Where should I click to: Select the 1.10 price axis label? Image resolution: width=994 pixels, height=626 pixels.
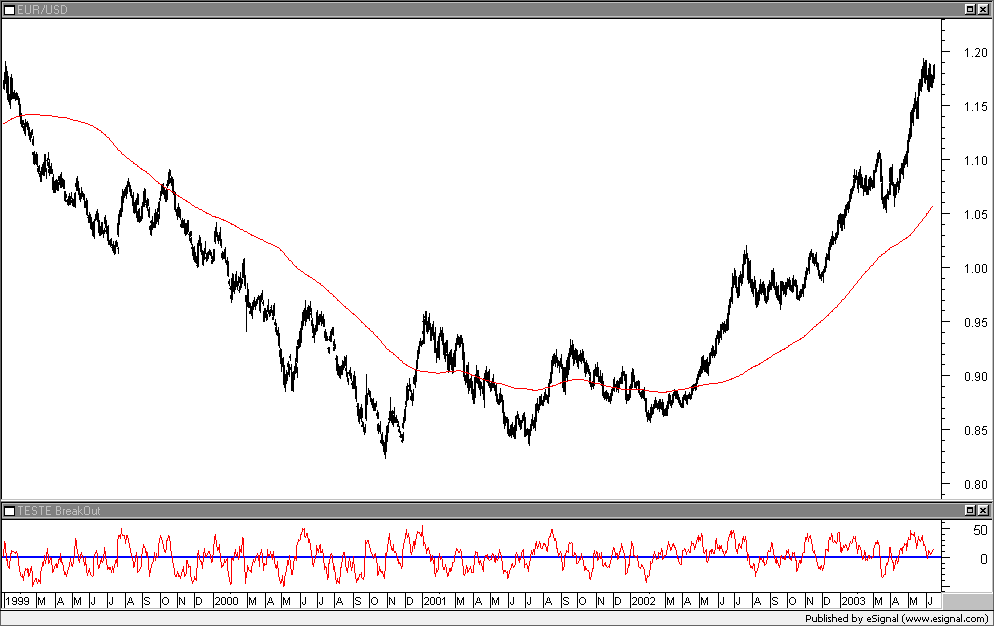(x=976, y=160)
